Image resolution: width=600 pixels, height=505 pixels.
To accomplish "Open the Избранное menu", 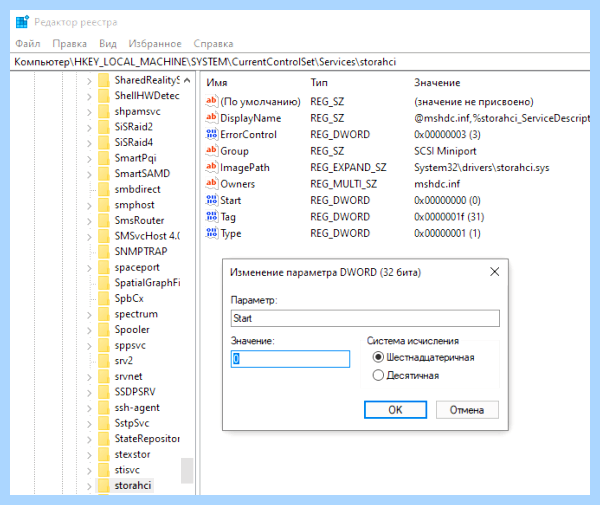I will point(155,44).
